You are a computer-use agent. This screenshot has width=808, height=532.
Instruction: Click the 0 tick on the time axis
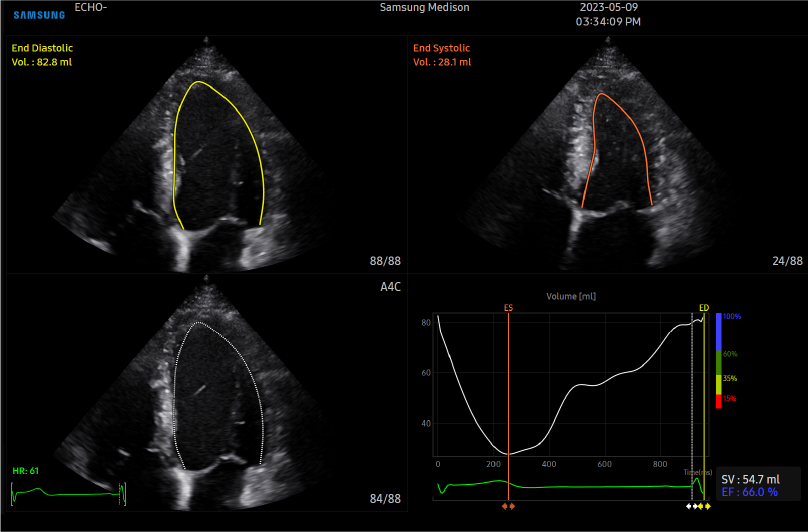438,464
